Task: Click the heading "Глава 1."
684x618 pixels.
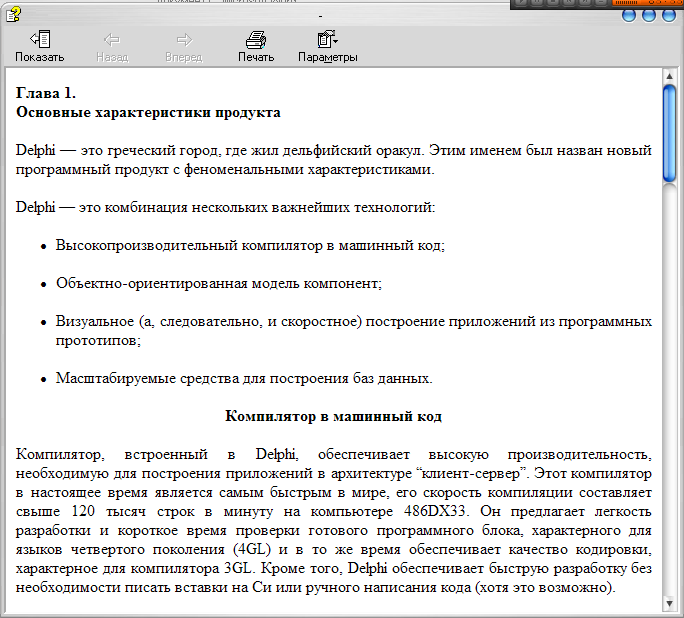Action: (x=46, y=93)
